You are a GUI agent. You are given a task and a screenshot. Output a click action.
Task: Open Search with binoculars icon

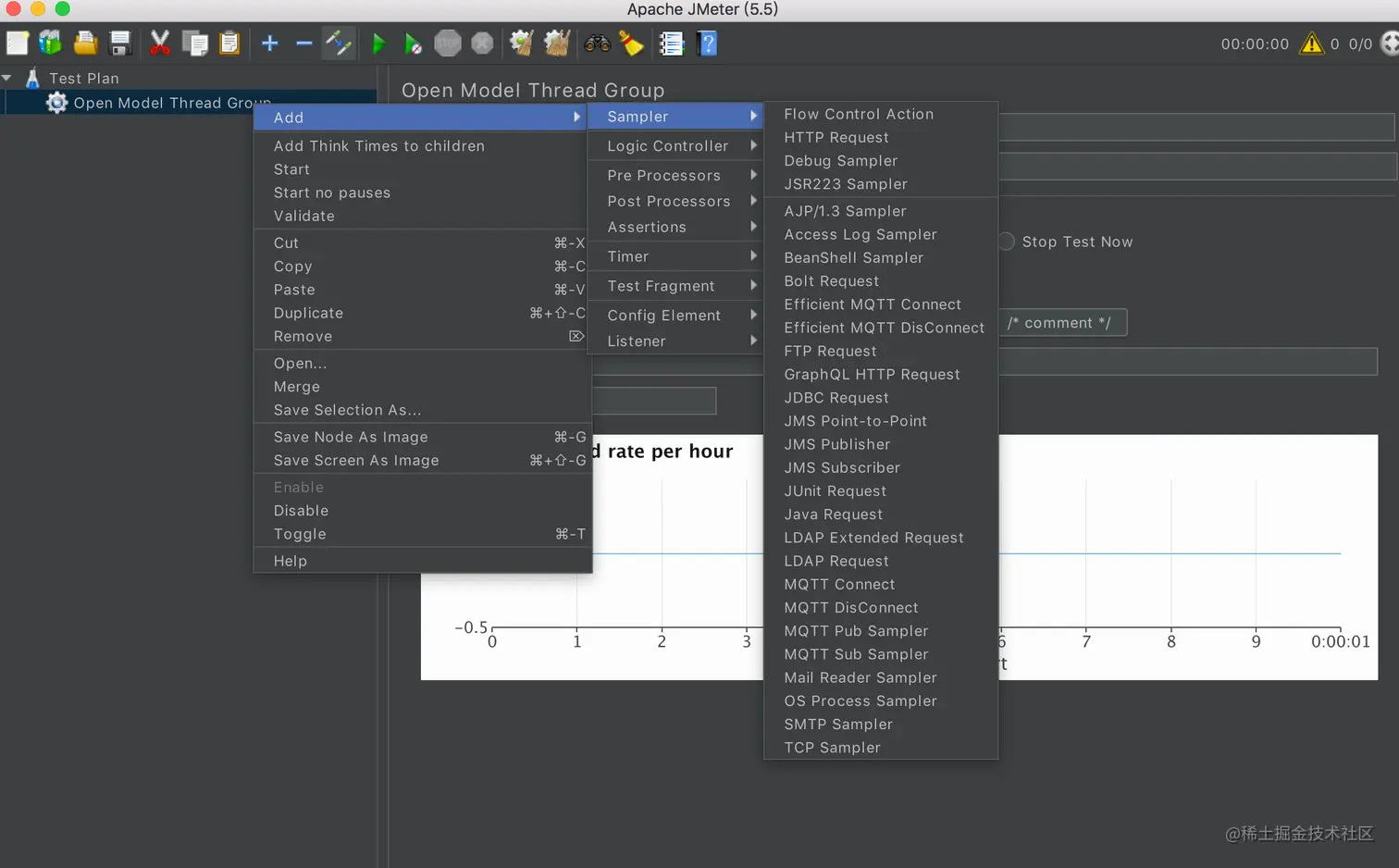[597, 43]
